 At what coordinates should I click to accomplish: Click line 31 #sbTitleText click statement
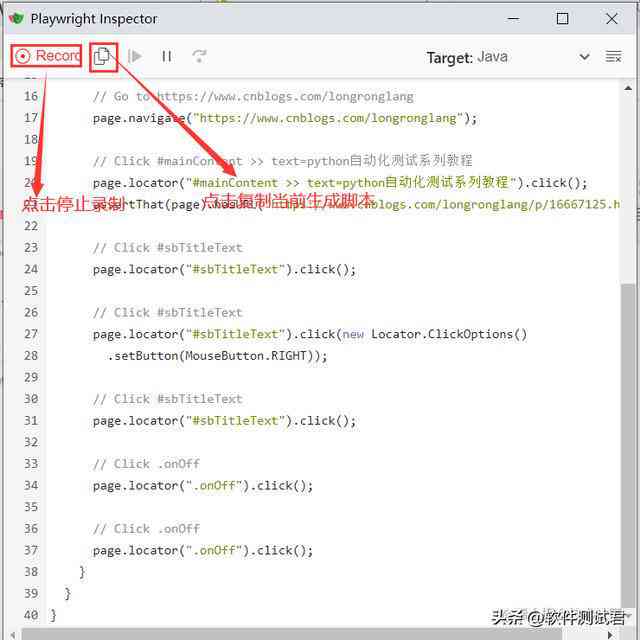click(x=224, y=421)
